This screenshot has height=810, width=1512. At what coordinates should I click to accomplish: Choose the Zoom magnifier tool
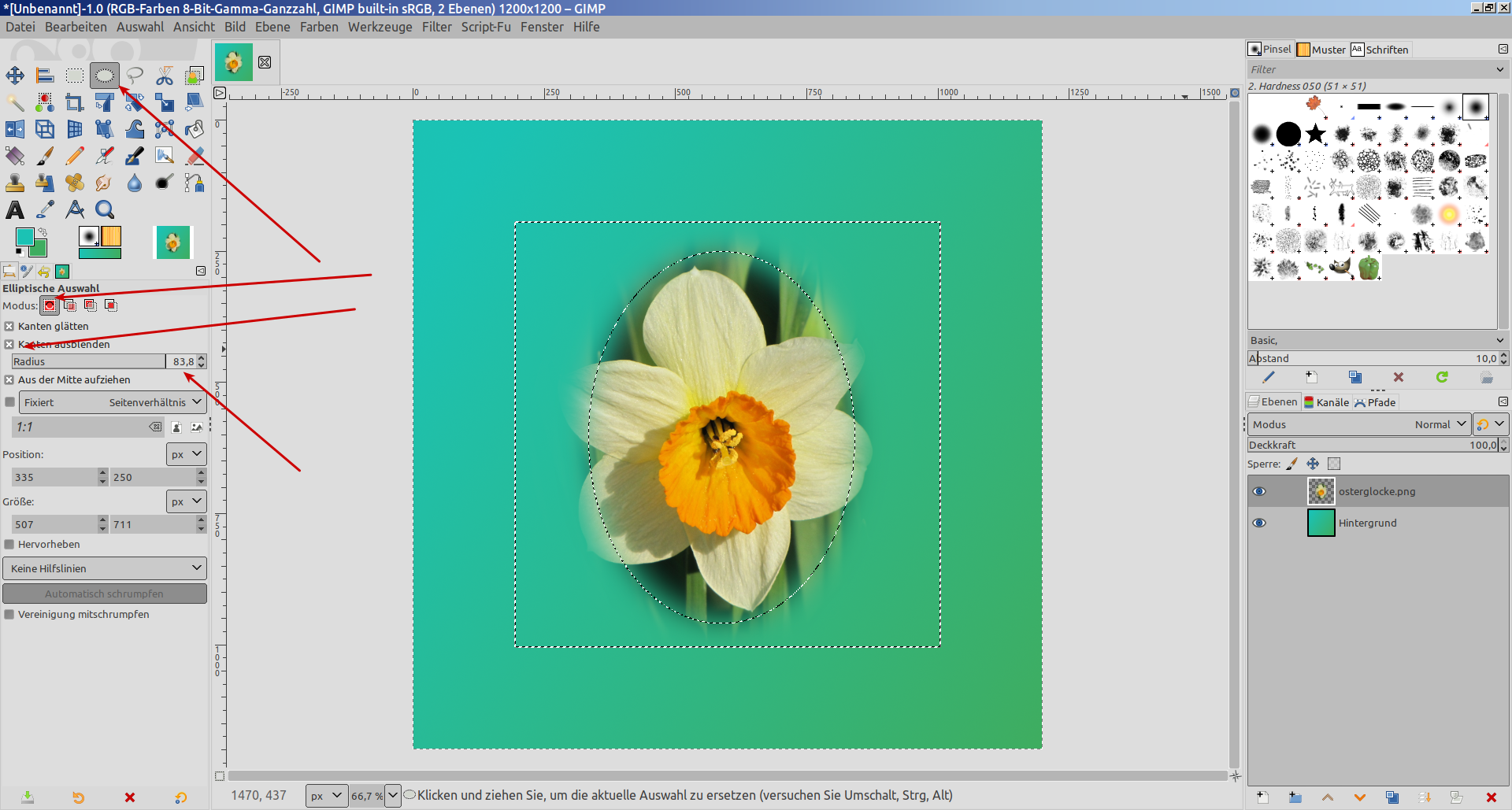pyautogui.click(x=105, y=210)
